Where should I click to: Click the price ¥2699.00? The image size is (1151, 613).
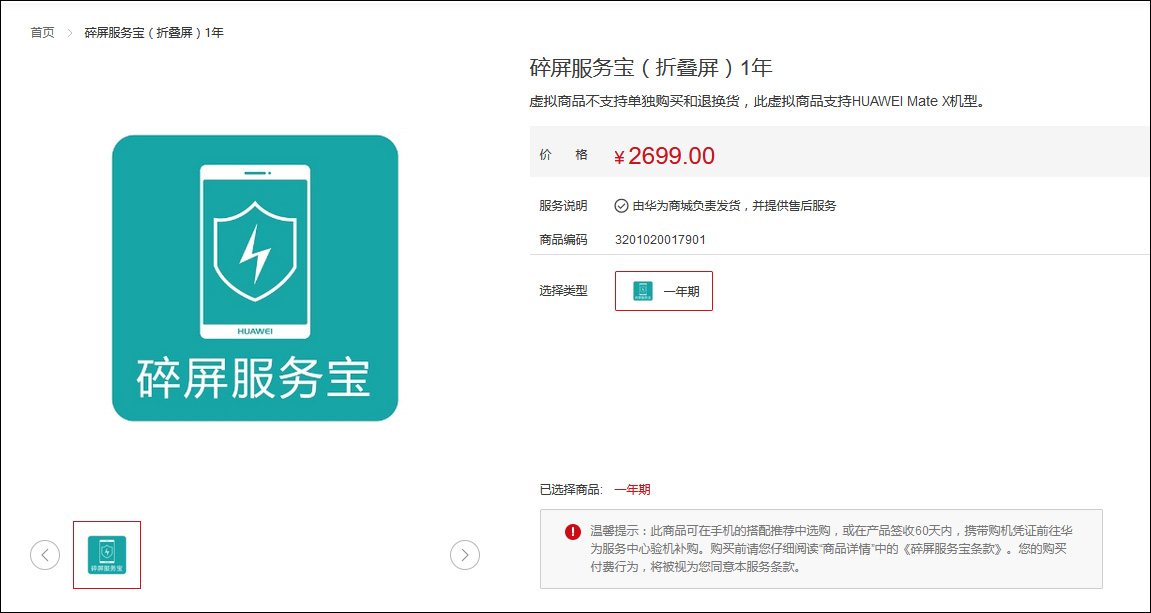666,155
